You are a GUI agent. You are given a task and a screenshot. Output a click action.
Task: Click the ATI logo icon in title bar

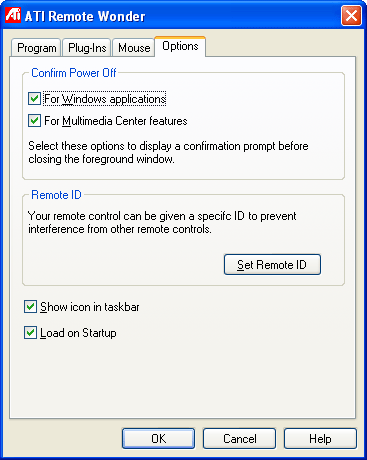[13, 15]
